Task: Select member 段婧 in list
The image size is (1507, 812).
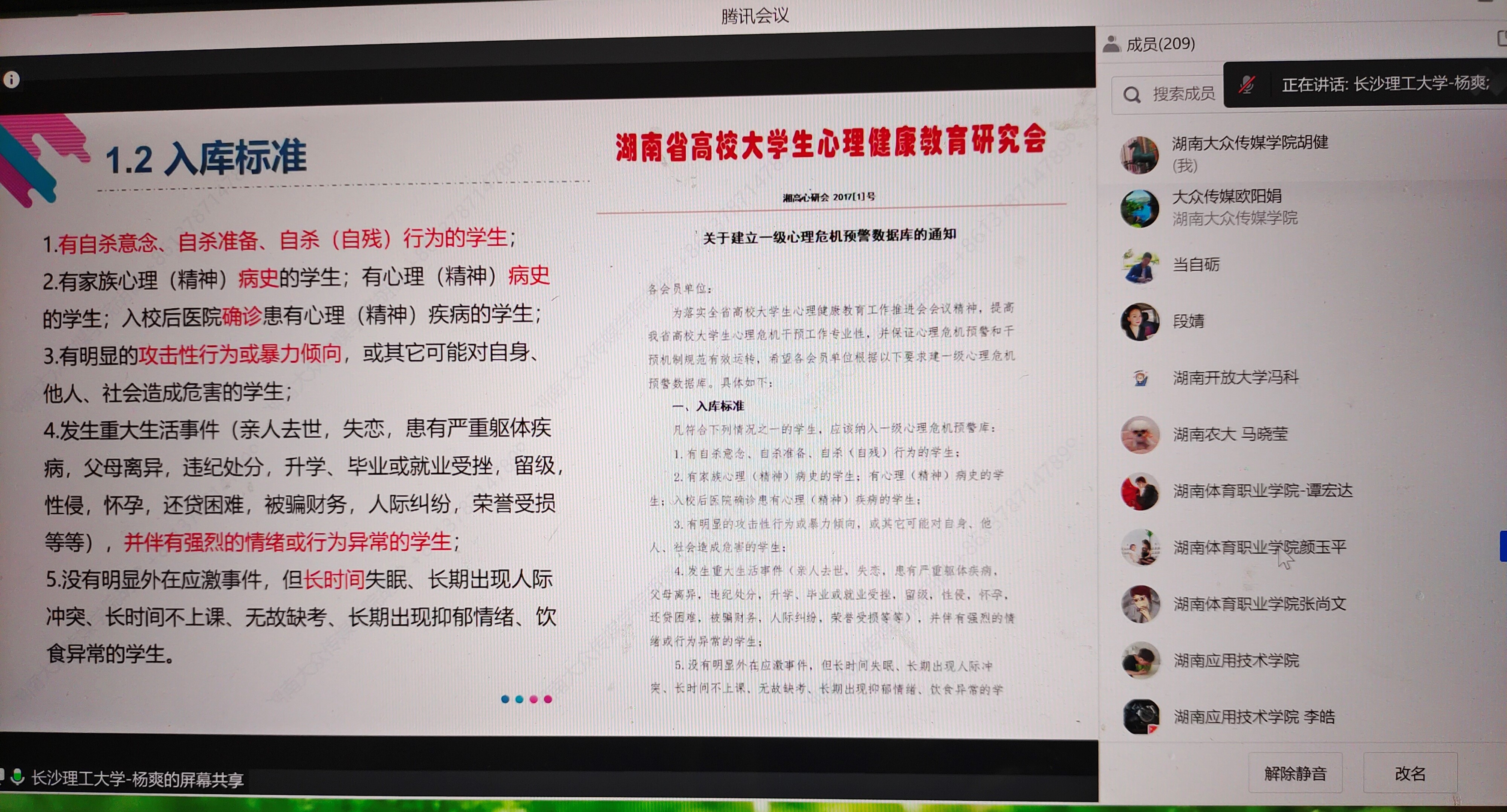Action: pos(1188,321)
